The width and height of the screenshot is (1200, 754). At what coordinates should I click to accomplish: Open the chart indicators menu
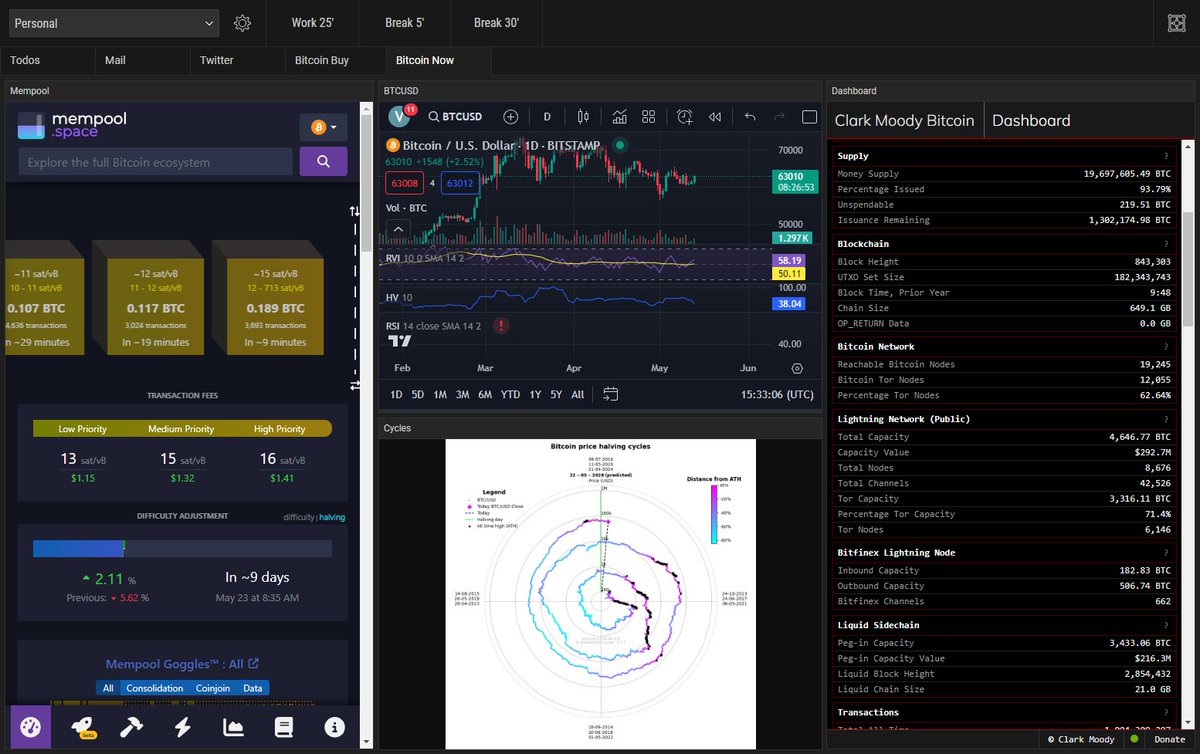click(620, 117)
